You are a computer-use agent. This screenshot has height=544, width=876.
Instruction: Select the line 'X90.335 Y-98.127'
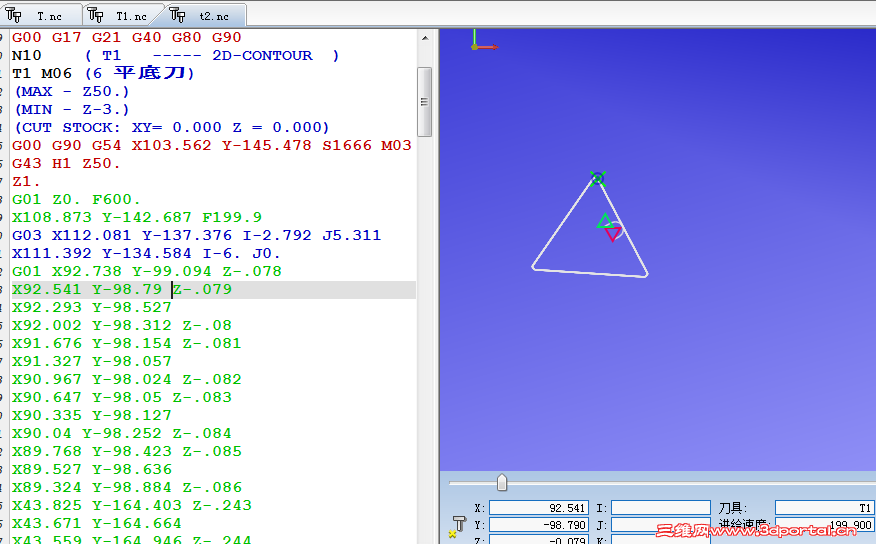point(92,415)
